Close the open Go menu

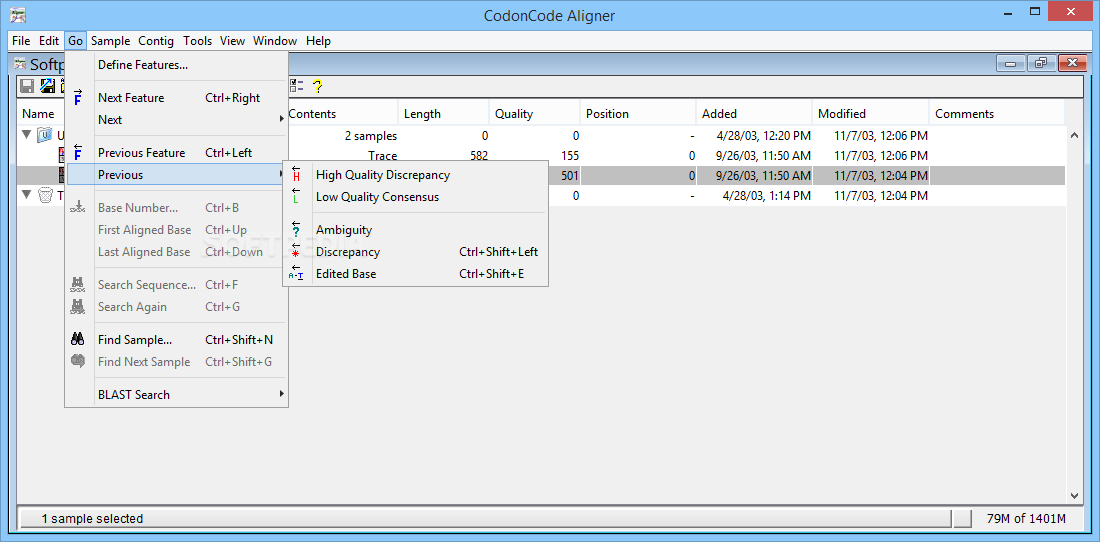click(x=76, y=41)
